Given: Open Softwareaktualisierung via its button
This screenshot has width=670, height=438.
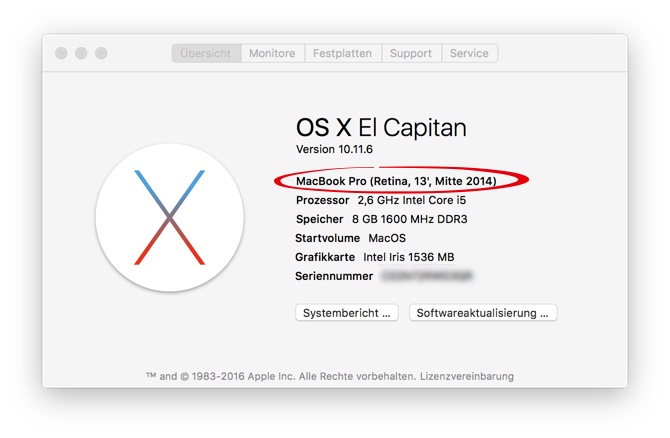Looking at the screenshot, I should point(483,313).
